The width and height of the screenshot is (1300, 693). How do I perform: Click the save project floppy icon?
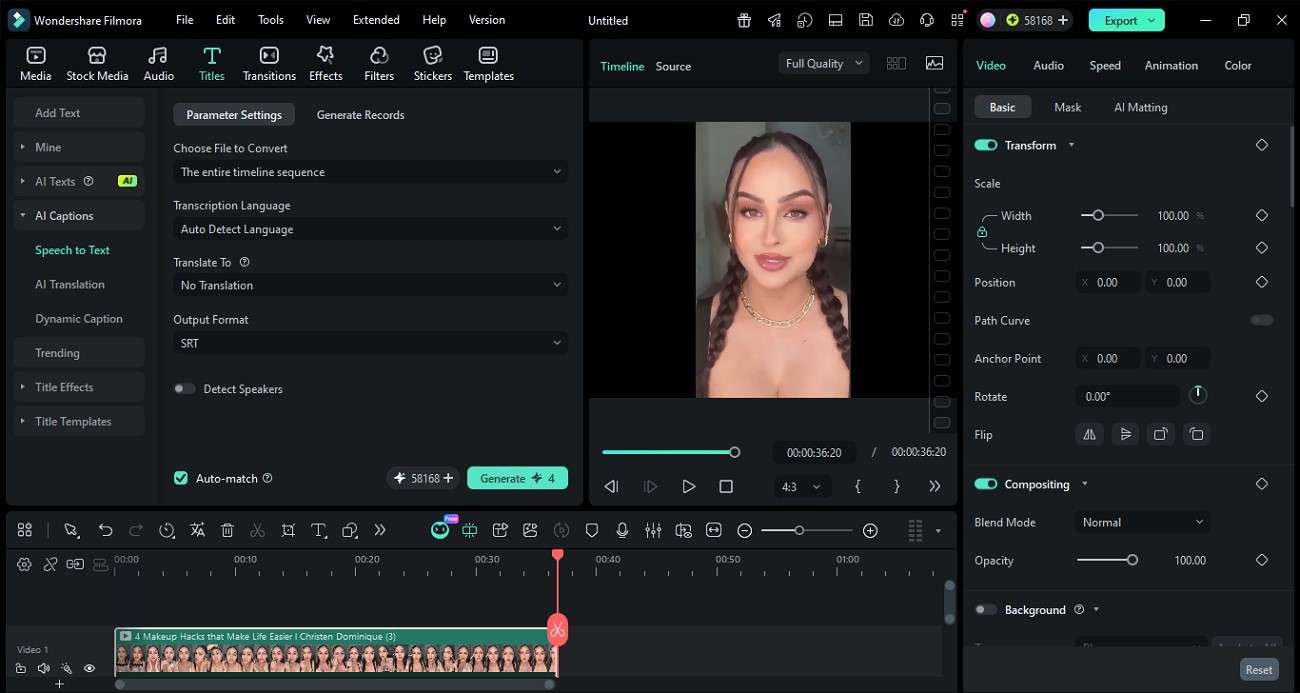(x=866, y=20)
